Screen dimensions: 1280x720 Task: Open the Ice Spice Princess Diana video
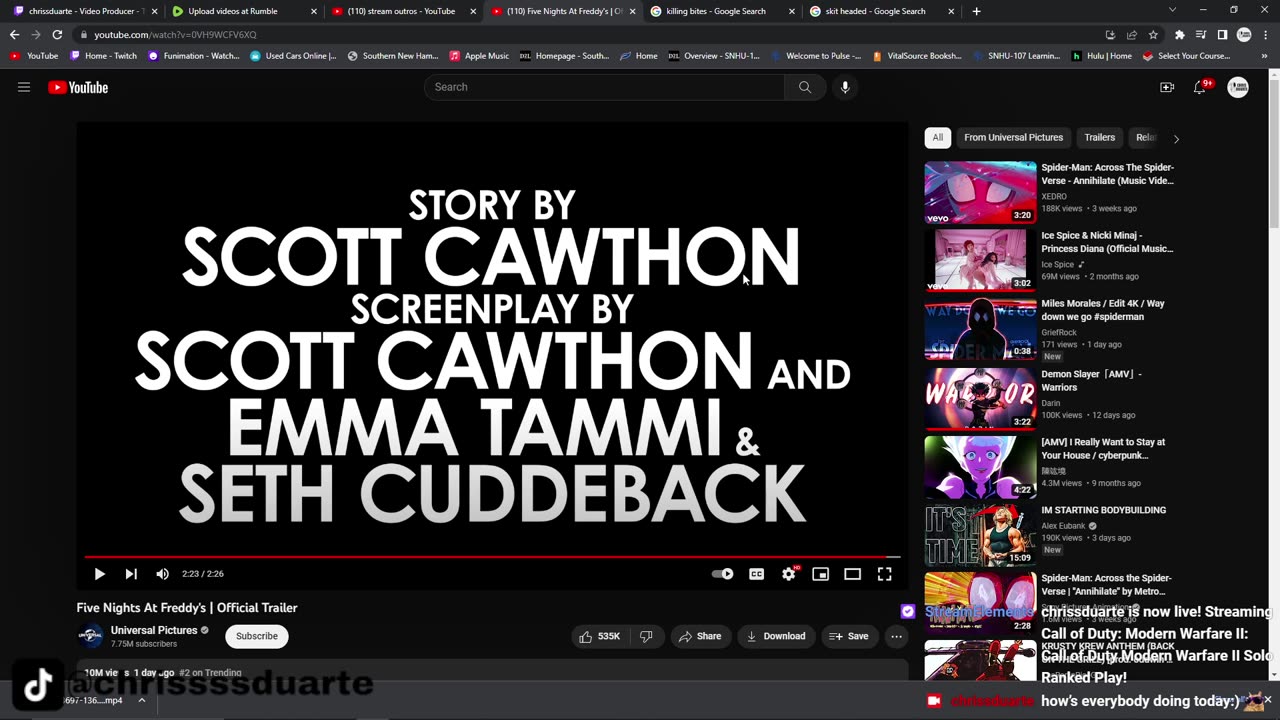[980, 261]
